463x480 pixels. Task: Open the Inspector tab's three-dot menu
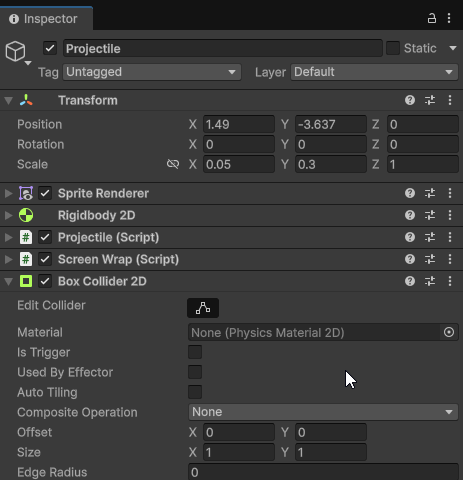(x=449, y=18)
